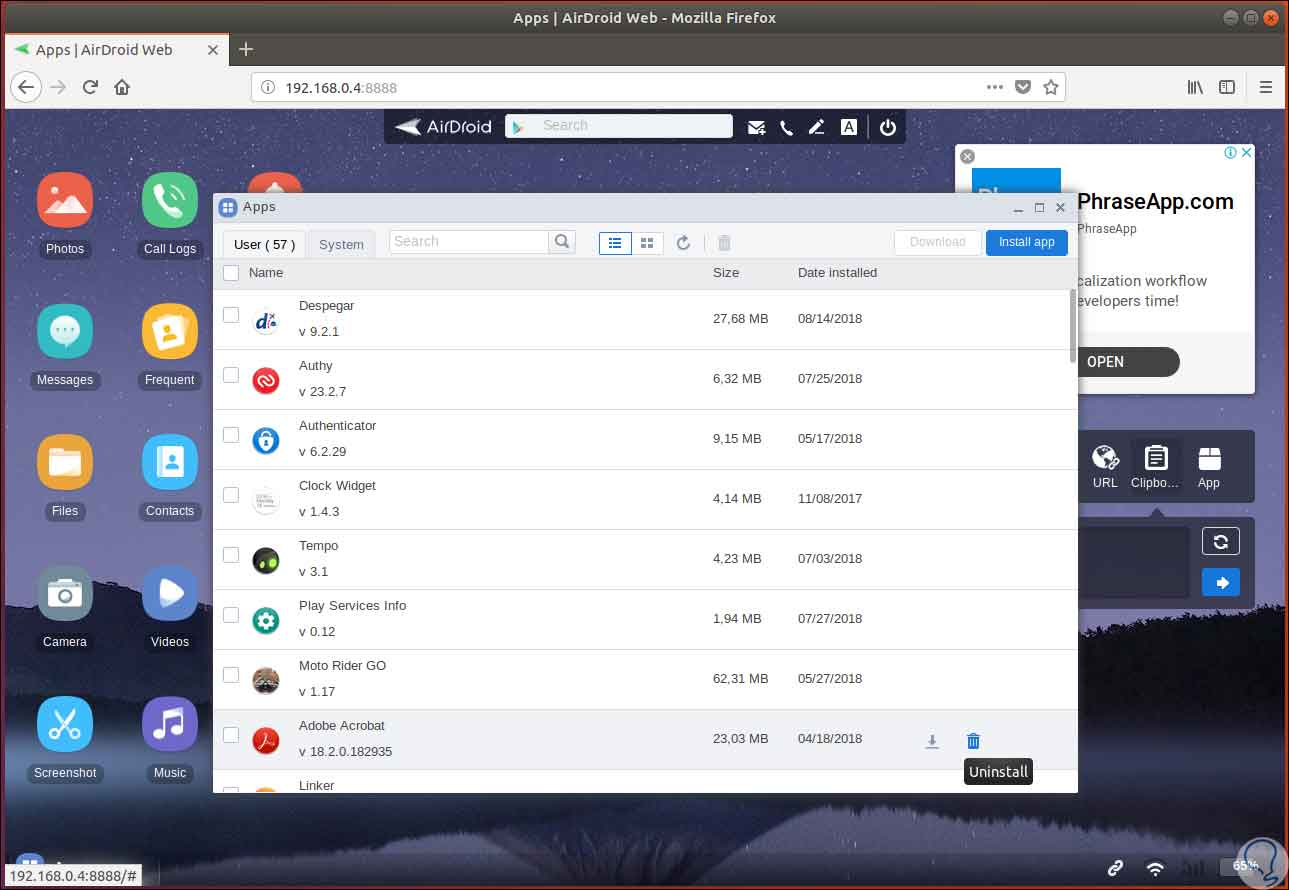Viewport: 1289px width, 890px height.
Task: Click the Apps window search field
Action: point(469,242)
